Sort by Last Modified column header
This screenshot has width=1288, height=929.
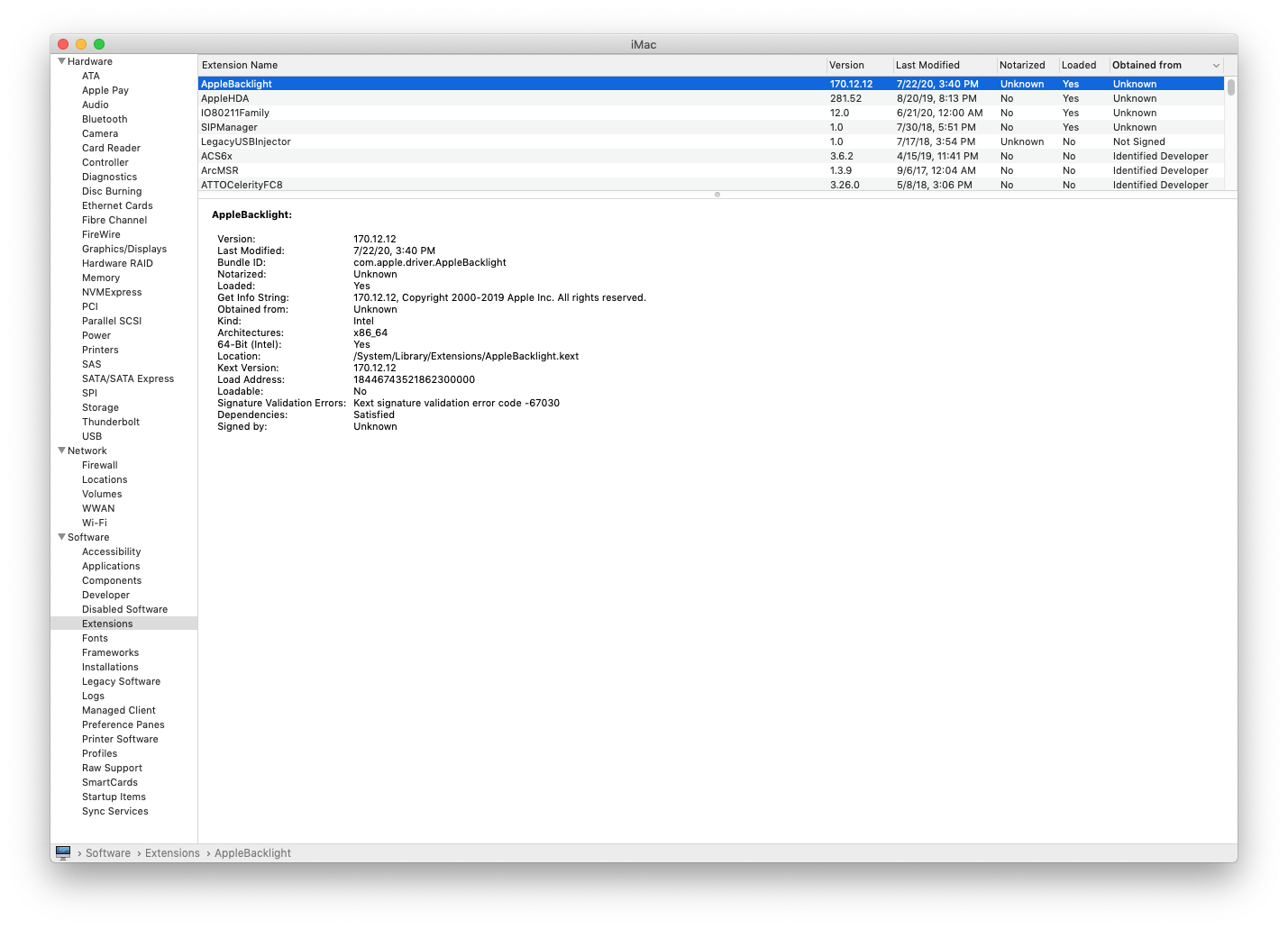point(944,65)
